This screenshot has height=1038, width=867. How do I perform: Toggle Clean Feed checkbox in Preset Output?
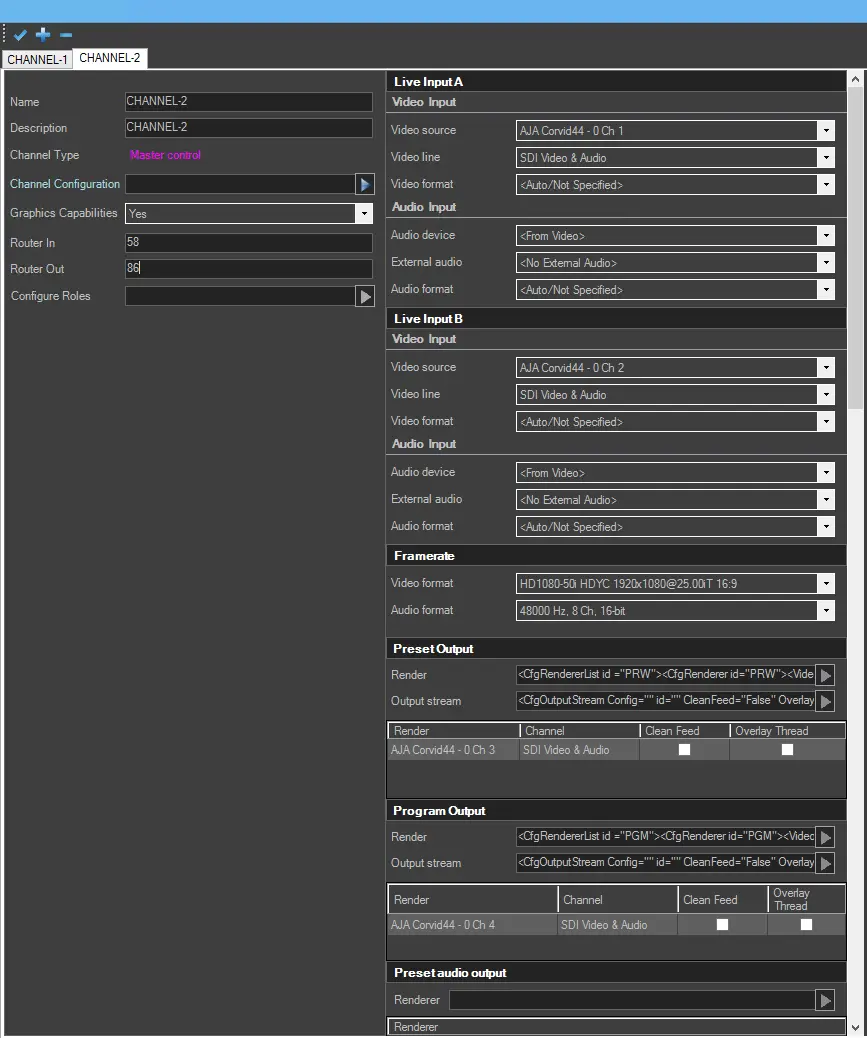coord(685,750)
